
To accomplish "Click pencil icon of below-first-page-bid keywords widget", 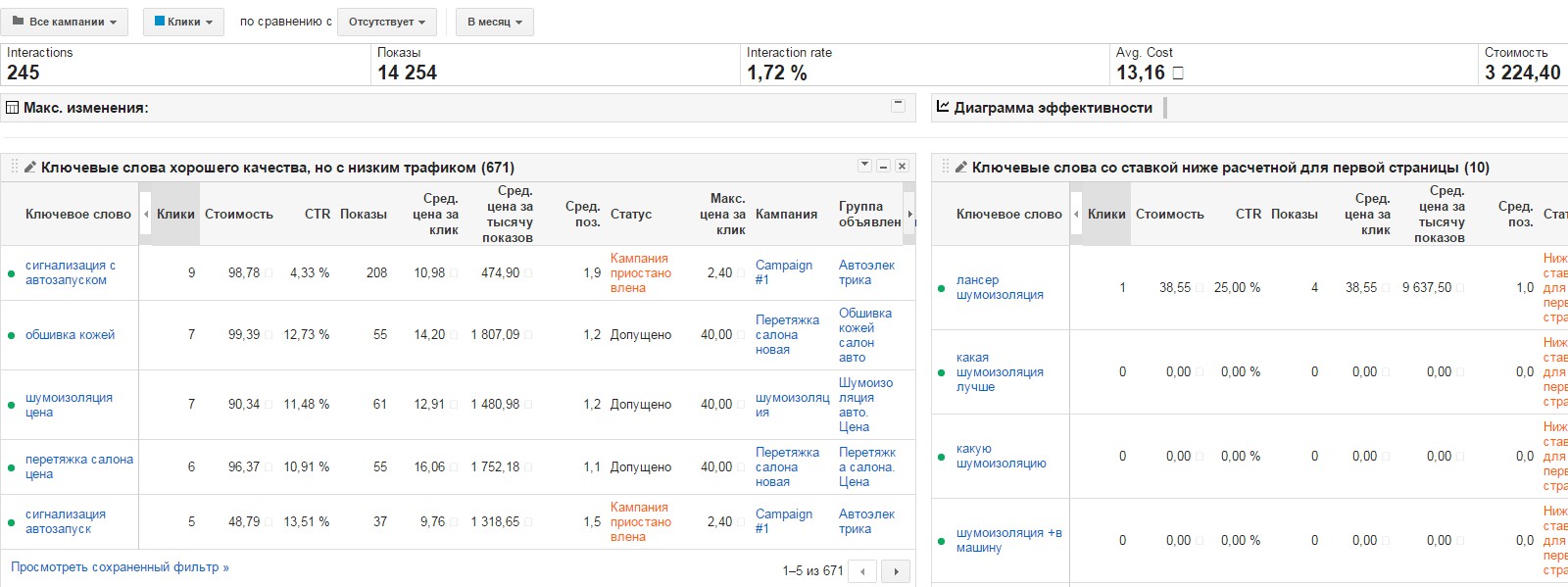I will click(961, 168).
